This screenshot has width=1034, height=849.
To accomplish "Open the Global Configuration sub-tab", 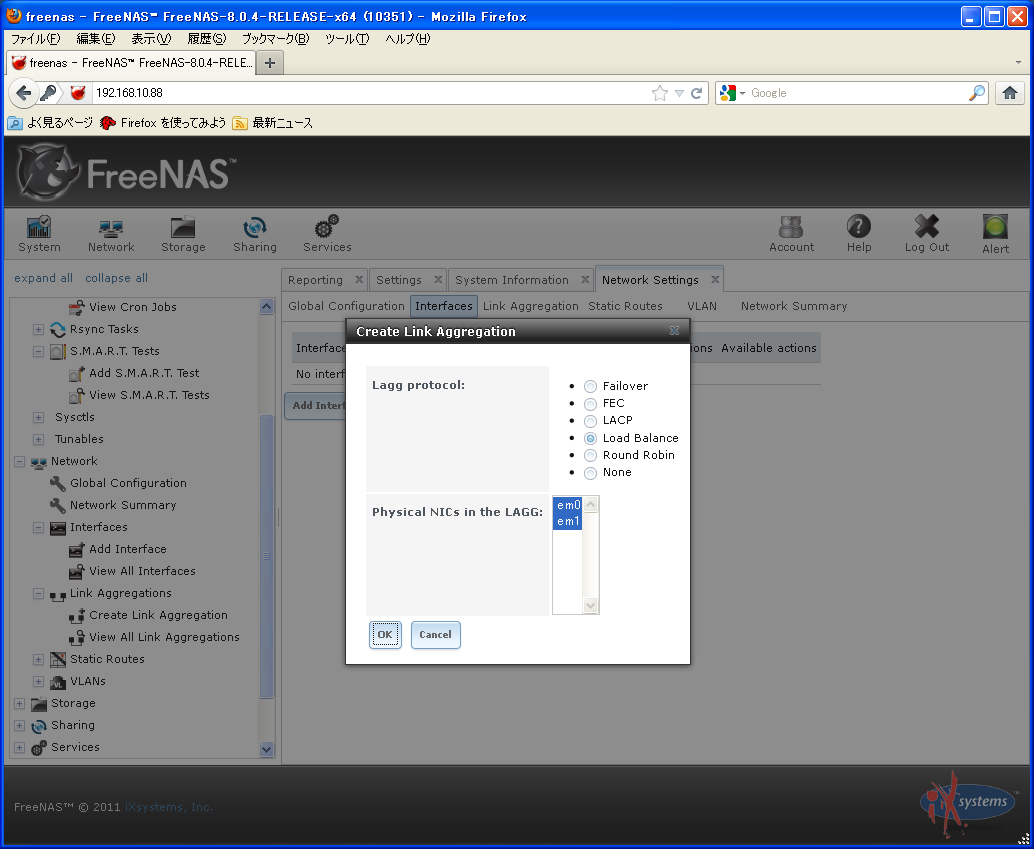I will [x=346, y=306].
